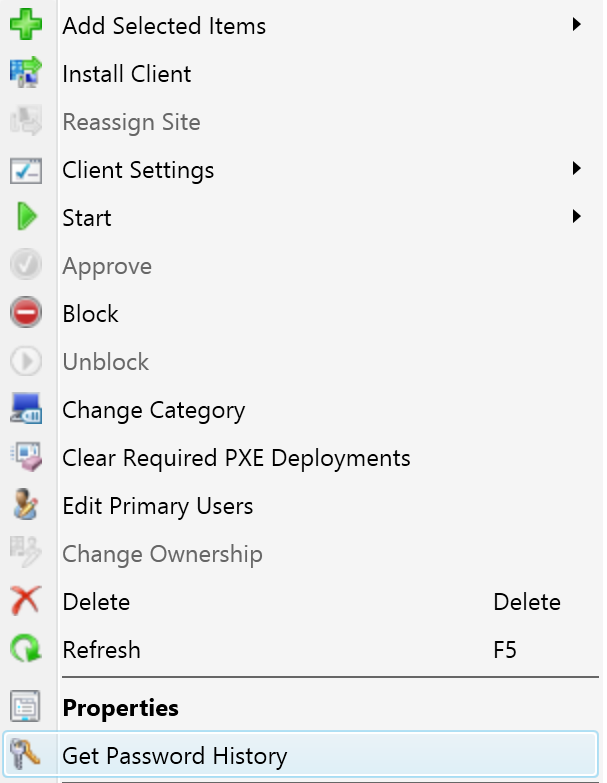Choose Edit Primary Users option
Viewport: 607px width, 783px height.
tap(158, 506)
